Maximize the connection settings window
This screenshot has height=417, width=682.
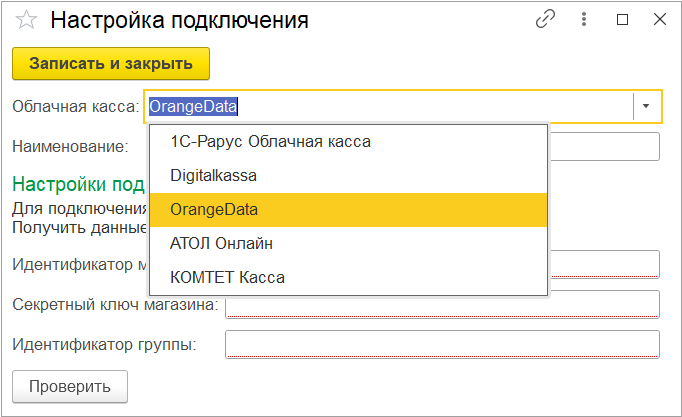623,20
